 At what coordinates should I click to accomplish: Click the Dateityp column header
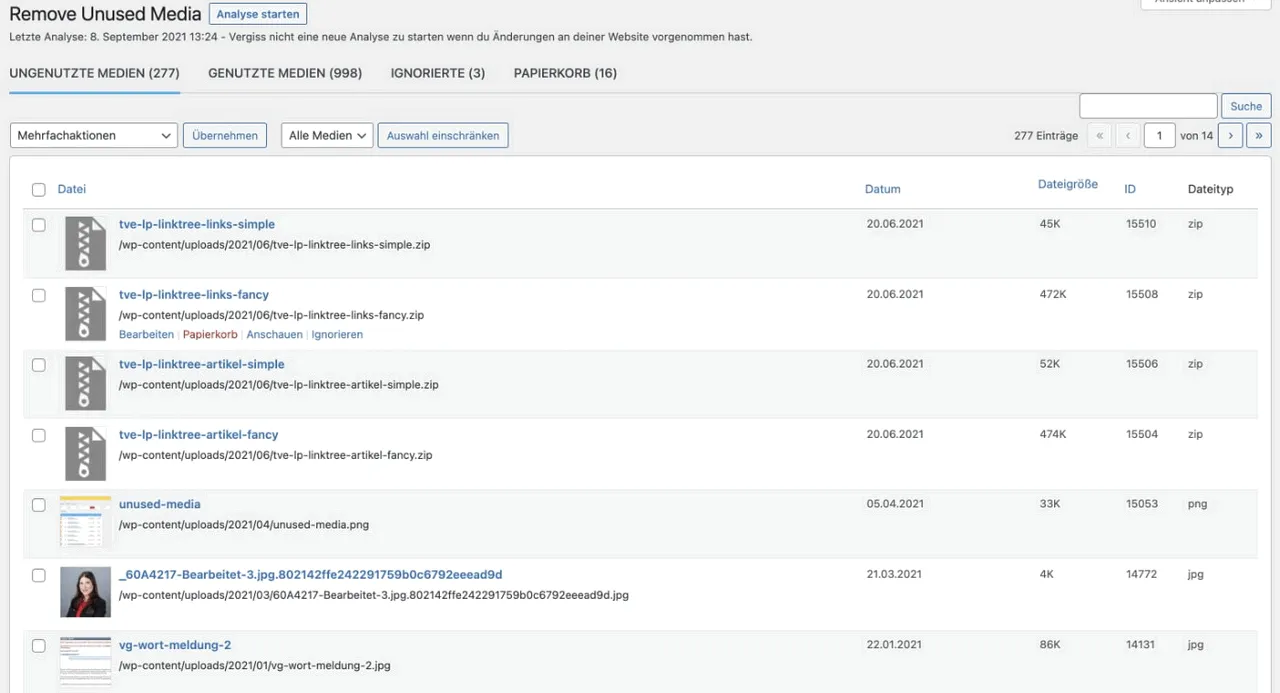click(1210, 189)
